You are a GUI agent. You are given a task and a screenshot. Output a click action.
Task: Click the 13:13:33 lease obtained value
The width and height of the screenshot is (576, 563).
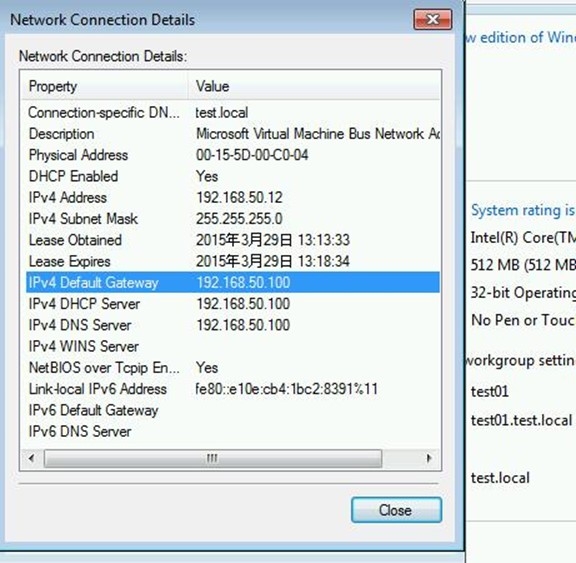[x=324, y=240]
